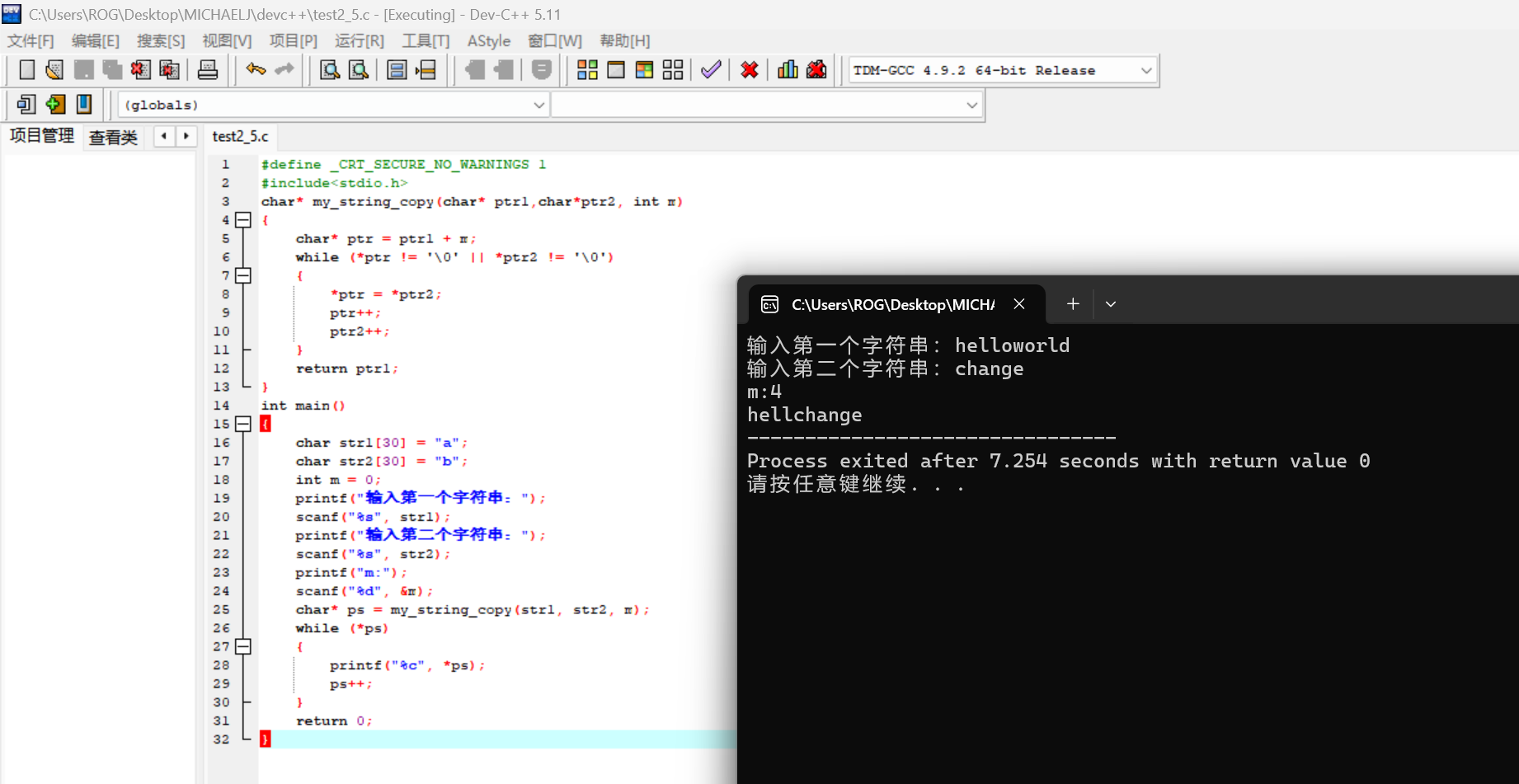Expand the (globals) scope dropdown
Viewport: 1519px width, 784px height.
[x=333, y=105]
